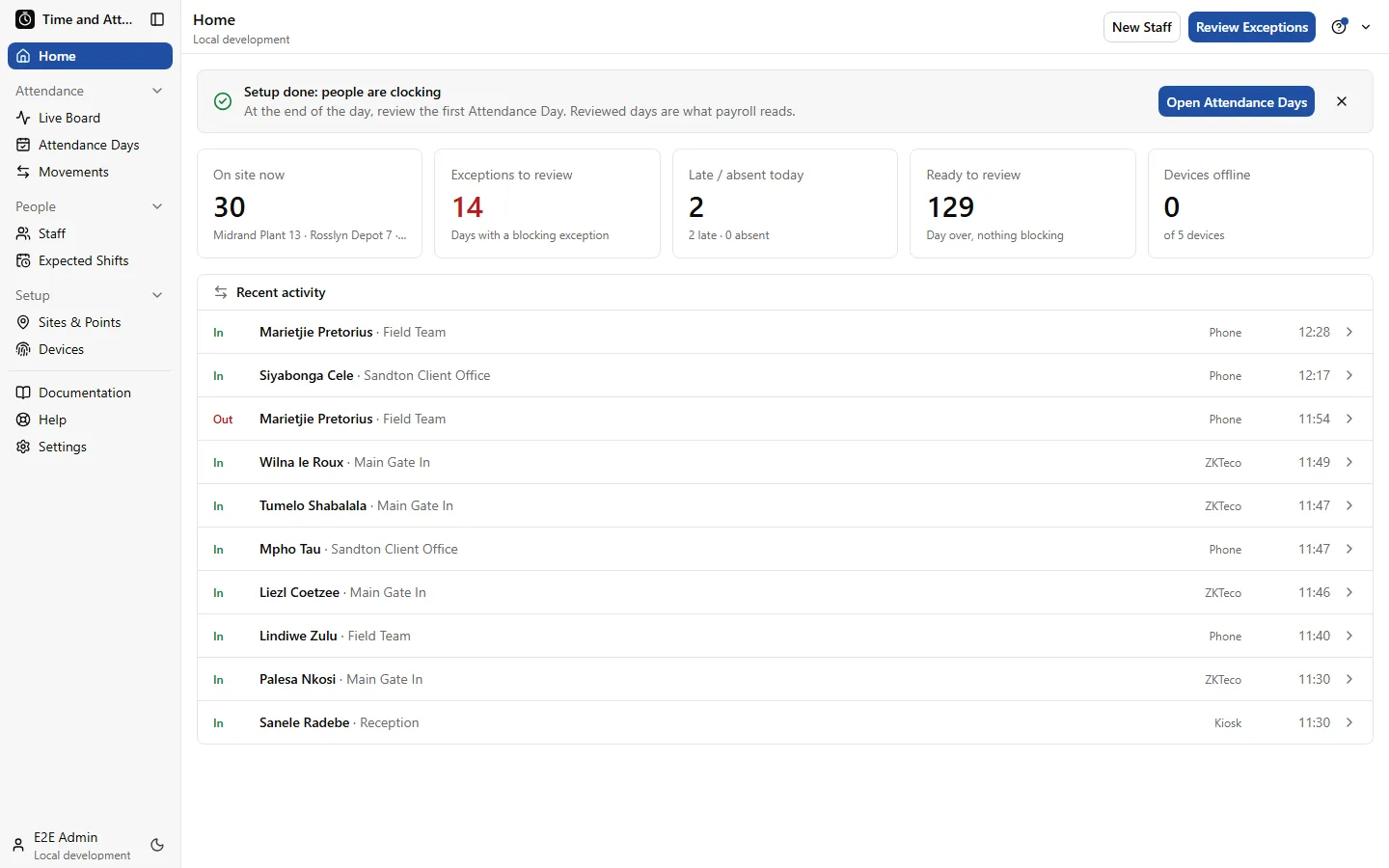Select Home in the sidebar

90,56
